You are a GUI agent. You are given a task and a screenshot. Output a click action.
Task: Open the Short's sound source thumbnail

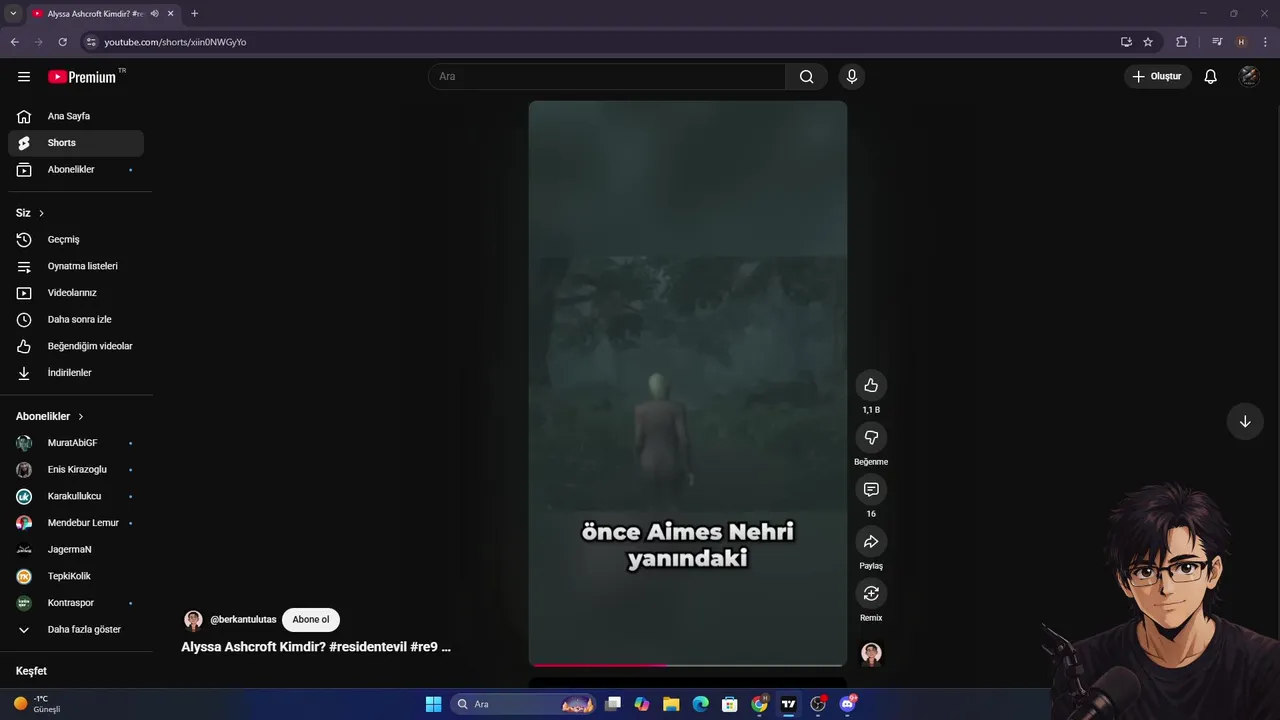point(871,654)
